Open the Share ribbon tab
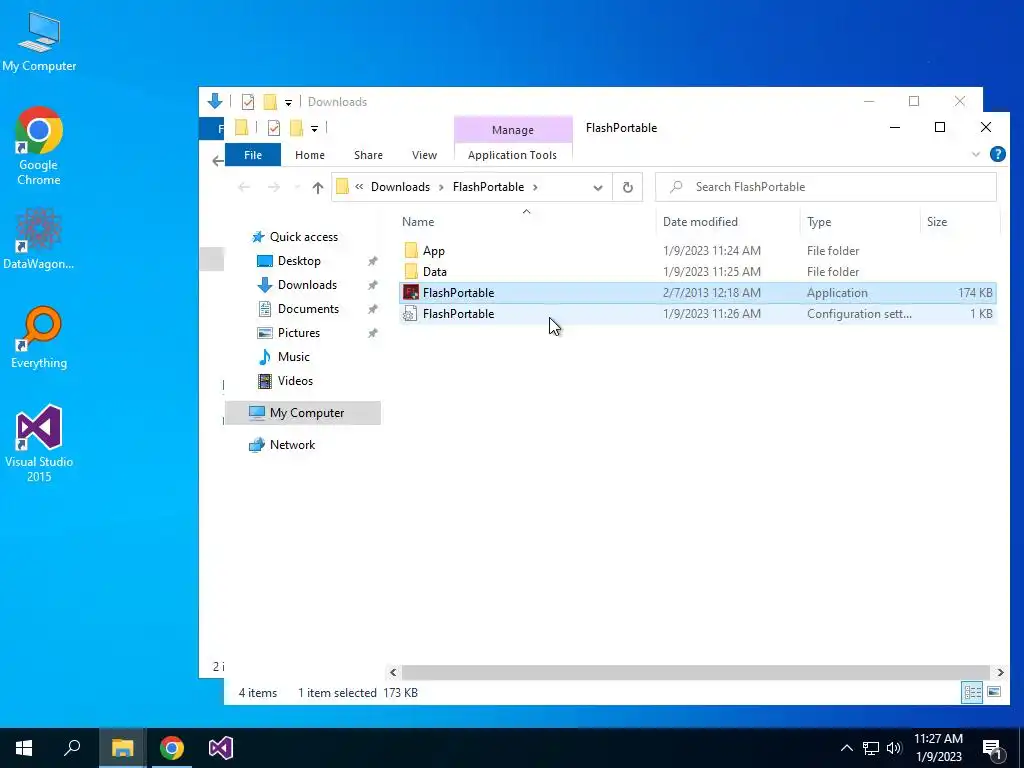The height and width of the screenshot is (768, 1024). [368, 155]
